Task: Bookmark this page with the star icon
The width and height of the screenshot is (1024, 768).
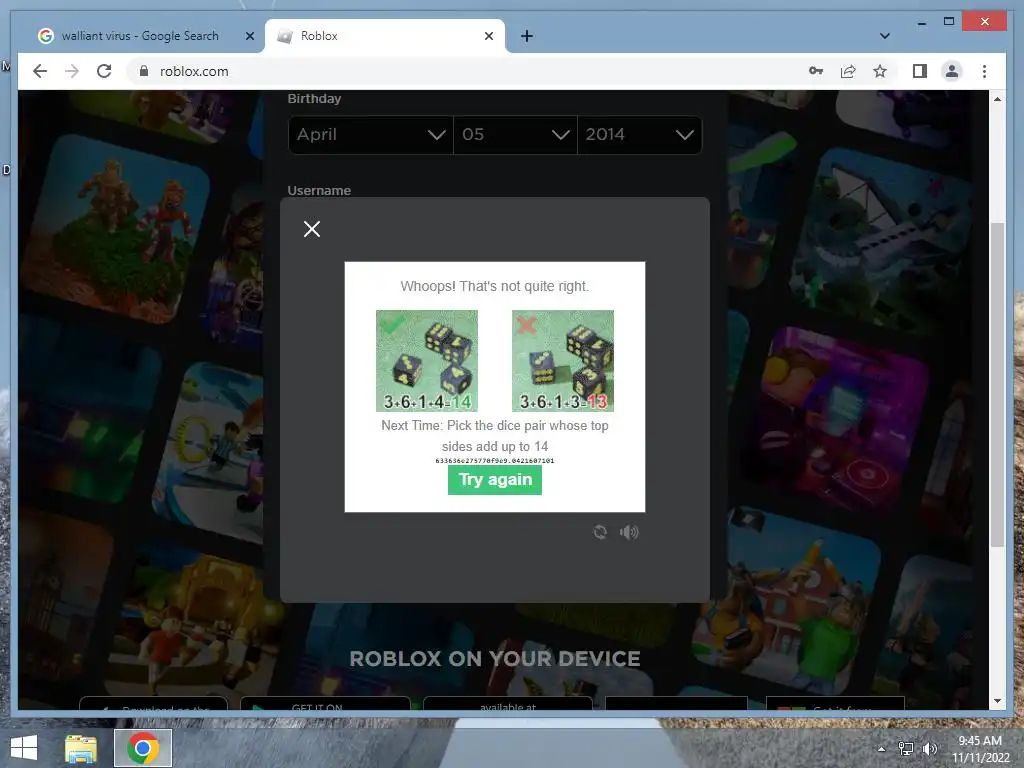Action: 880,71
